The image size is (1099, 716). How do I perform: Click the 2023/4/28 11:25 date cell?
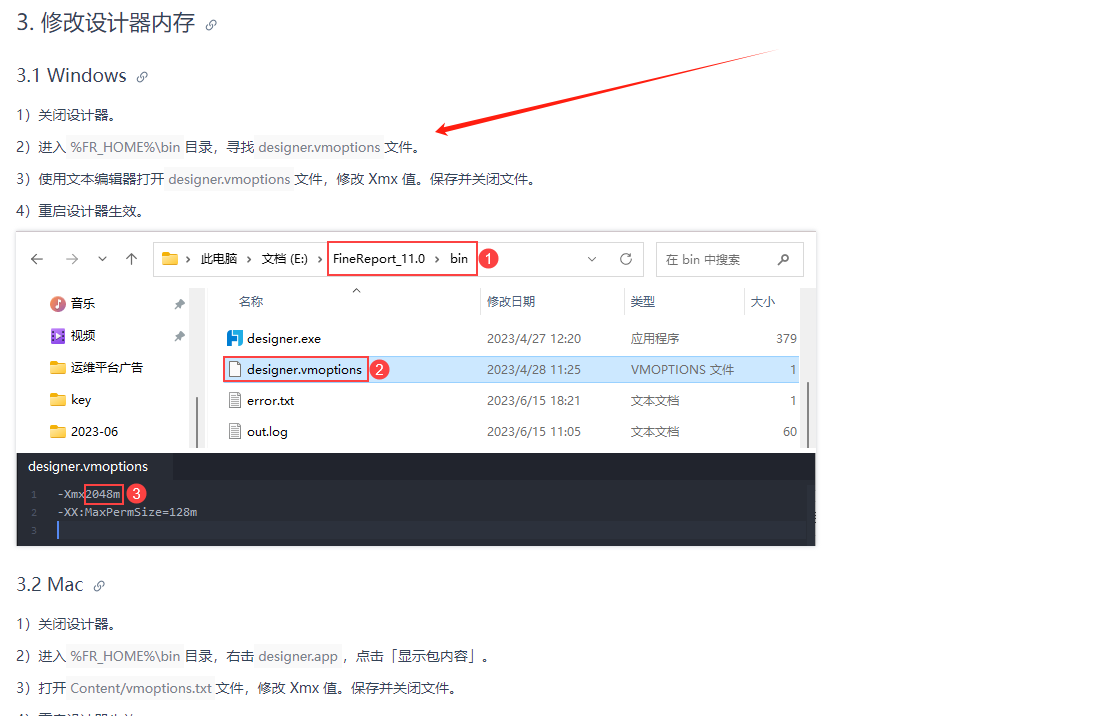pyautogui.click(x=534, y=369)
